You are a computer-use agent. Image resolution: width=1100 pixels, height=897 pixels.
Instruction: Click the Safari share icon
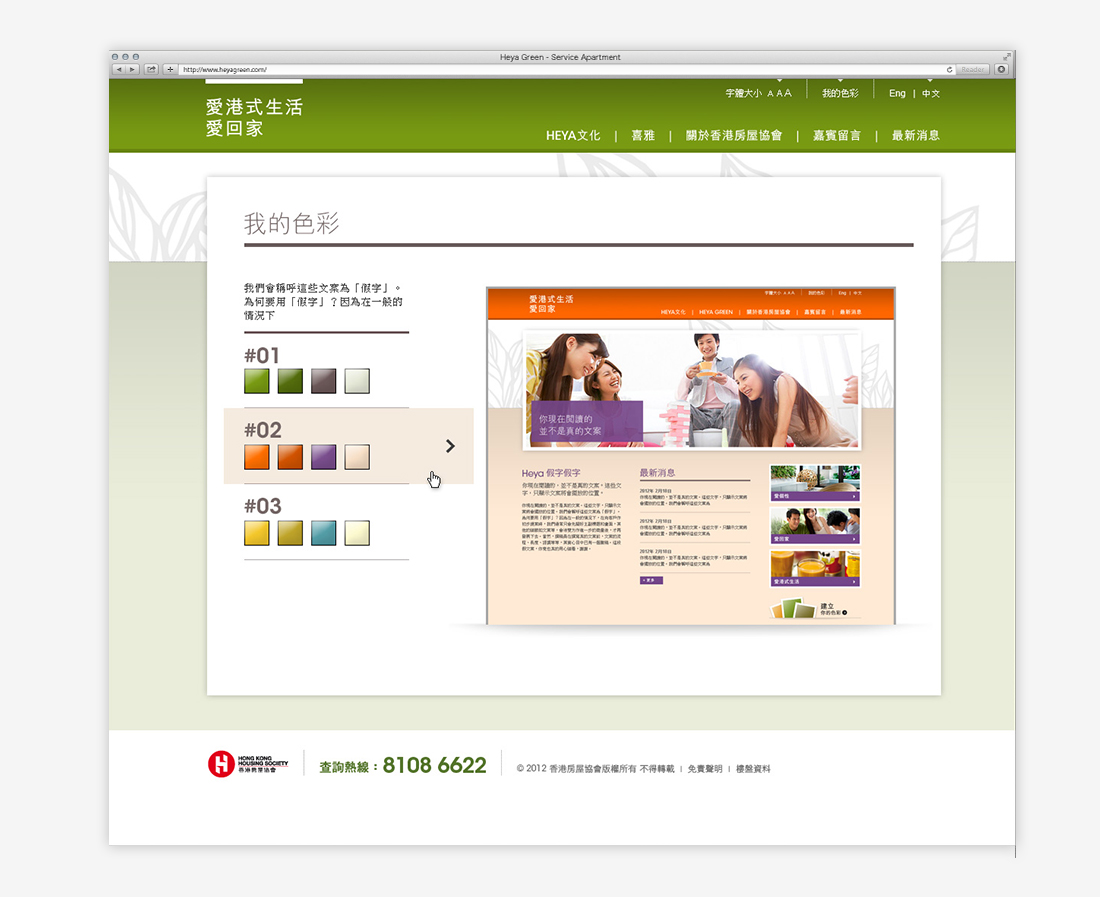click(x=151, y=69)
